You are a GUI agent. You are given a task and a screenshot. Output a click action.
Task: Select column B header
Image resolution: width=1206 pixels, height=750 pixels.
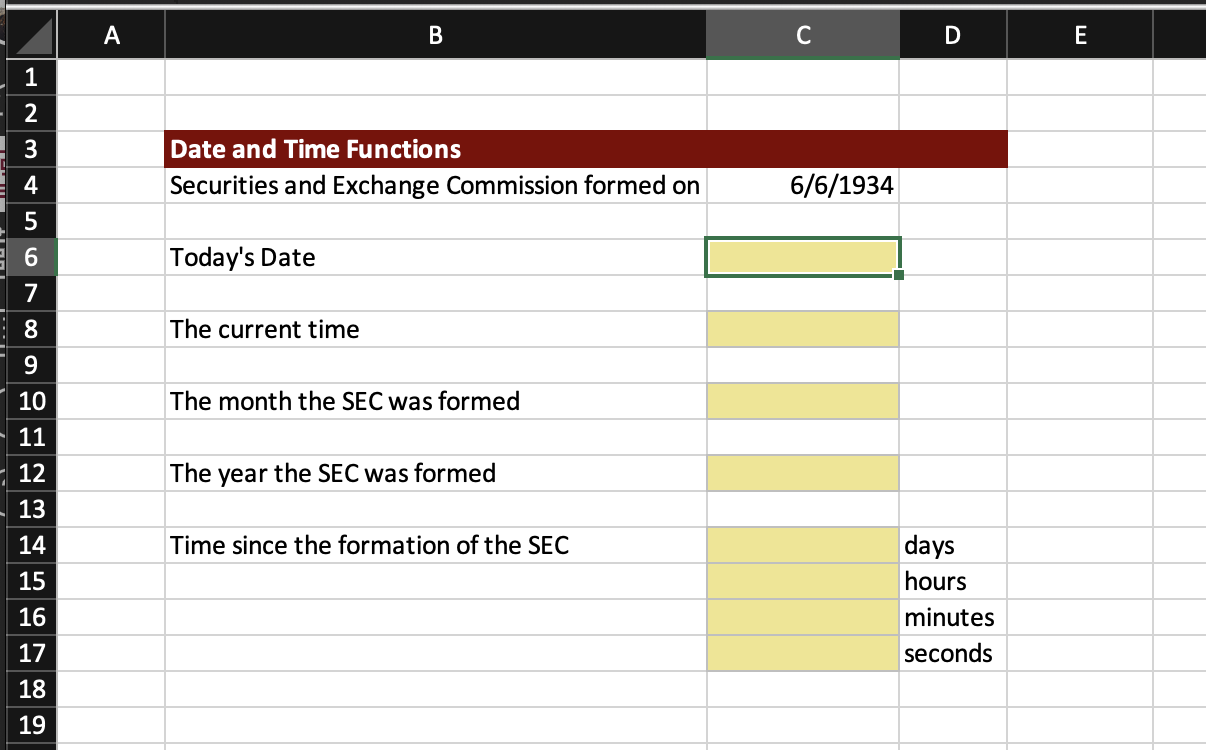pyautogui.click(x=435, y=35)
